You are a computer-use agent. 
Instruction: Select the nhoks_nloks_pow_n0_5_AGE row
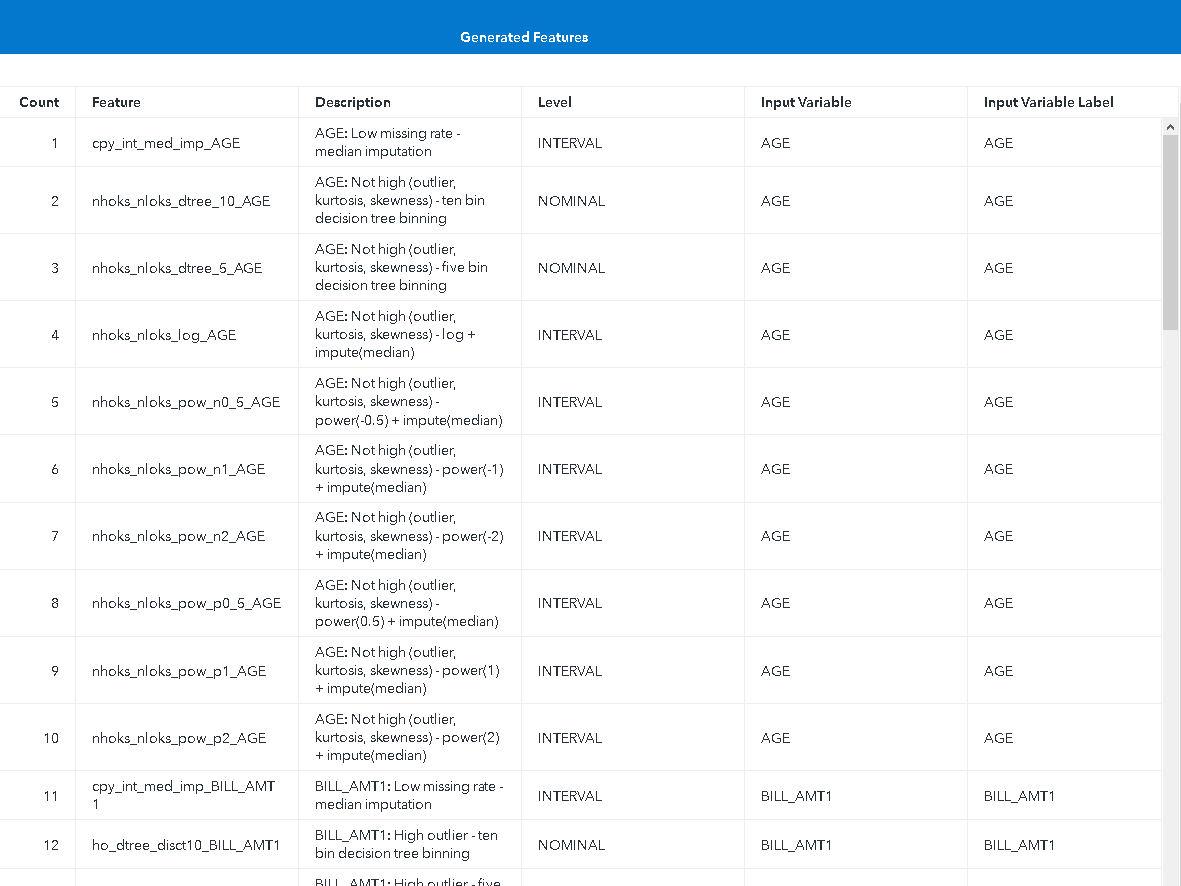tap(184, 401)
